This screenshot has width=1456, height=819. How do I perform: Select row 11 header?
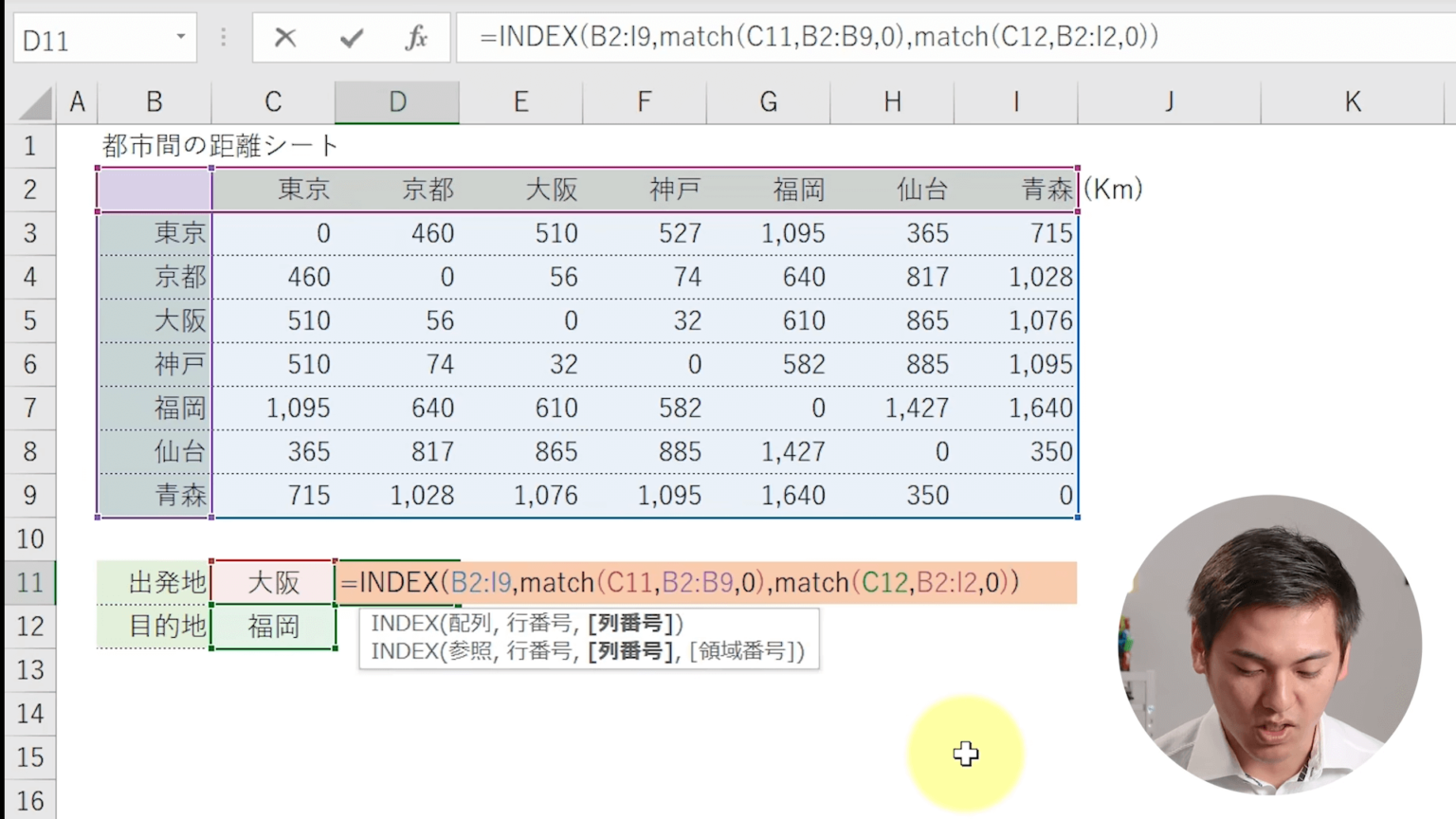click(30, 582)
